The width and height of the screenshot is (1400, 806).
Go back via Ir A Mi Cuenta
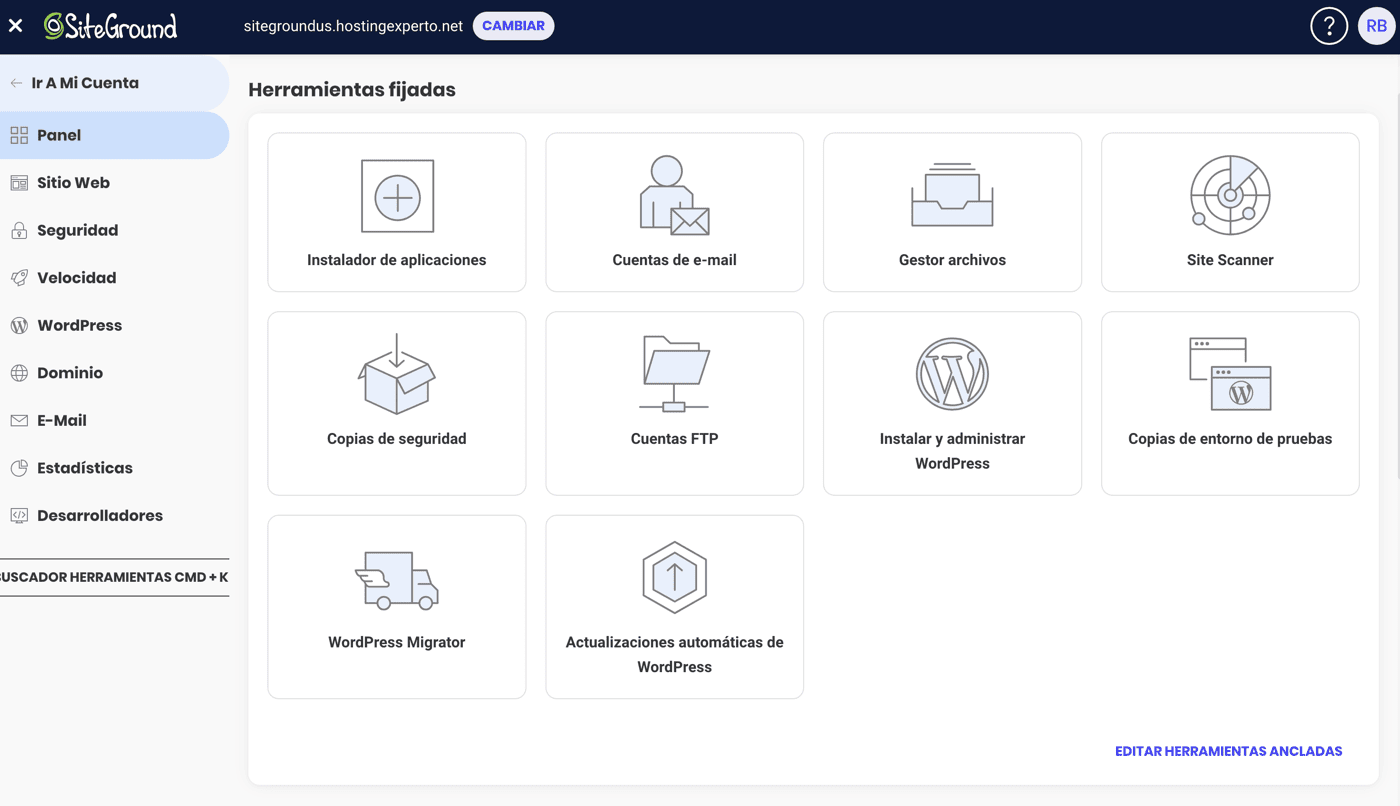[x=114, y=83]
